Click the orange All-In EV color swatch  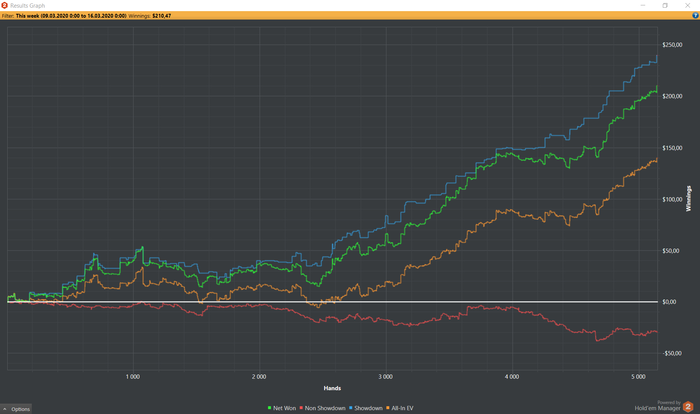pyautogui.click(x=388, y=408)
